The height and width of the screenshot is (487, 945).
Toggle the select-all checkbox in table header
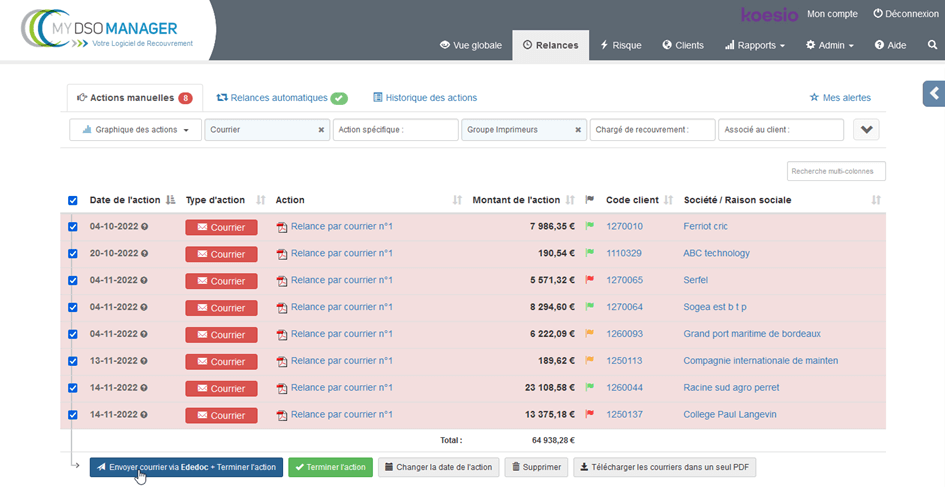[x=73, y=200]
